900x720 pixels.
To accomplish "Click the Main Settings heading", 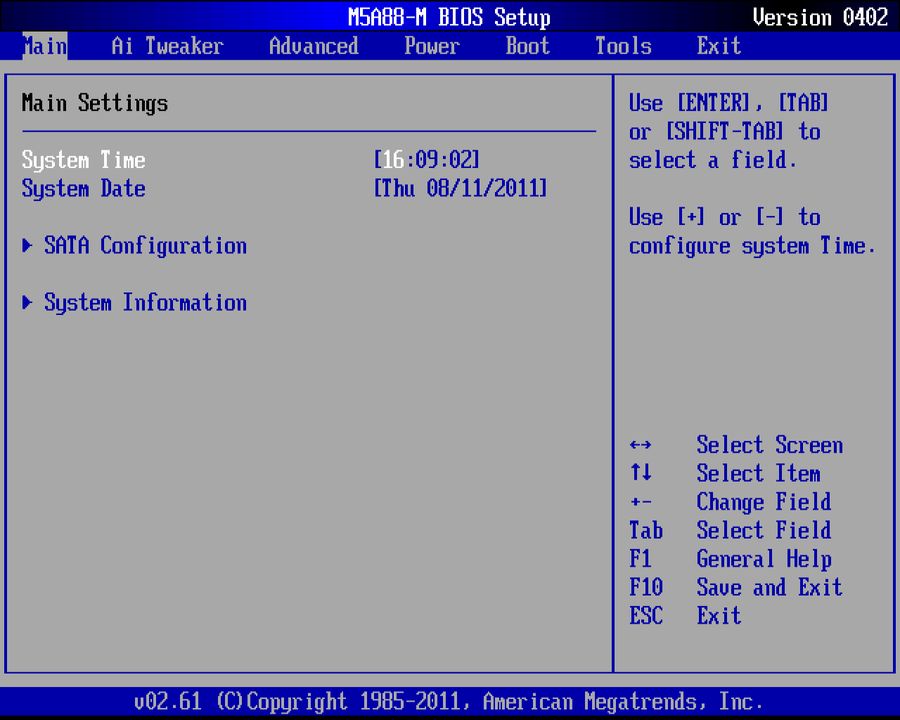I will (x=95, y=103).
